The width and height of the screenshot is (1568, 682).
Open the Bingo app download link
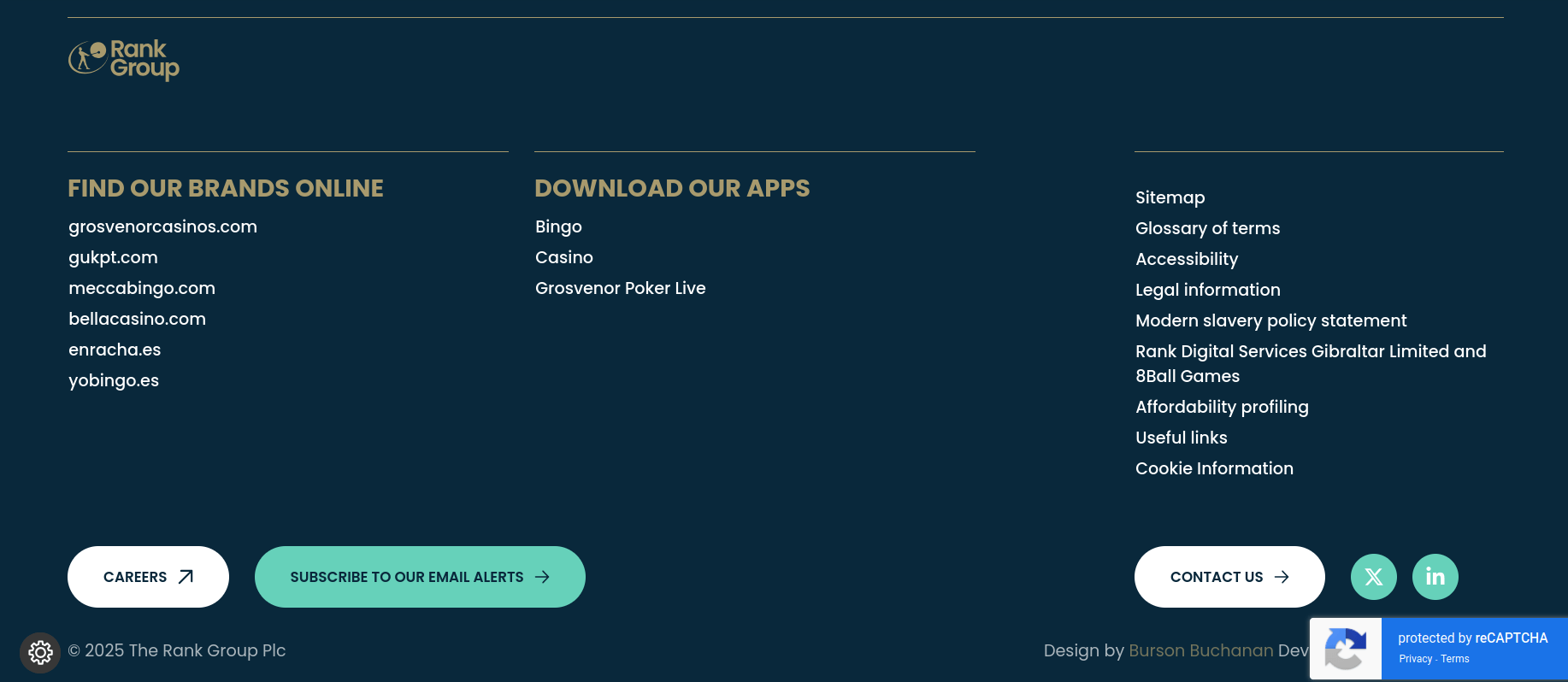click(x=558, y=226)
